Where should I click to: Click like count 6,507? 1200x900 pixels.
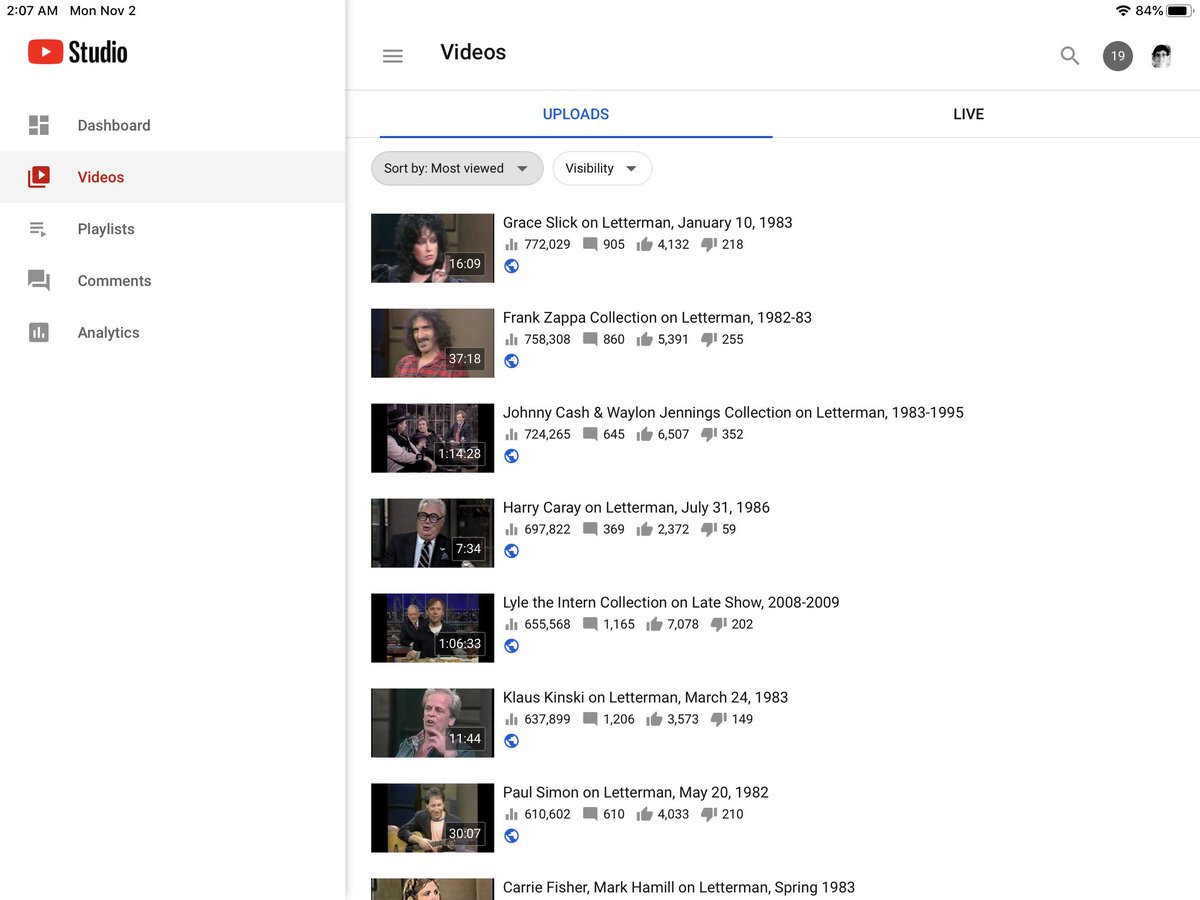(x=673, y=434)
